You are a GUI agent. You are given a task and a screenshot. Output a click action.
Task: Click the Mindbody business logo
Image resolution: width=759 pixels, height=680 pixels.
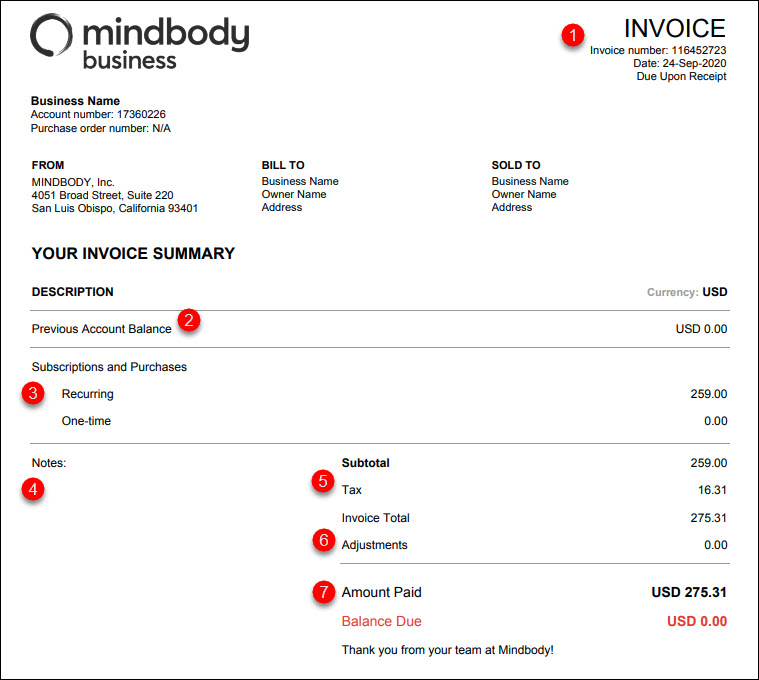[139, 42]
